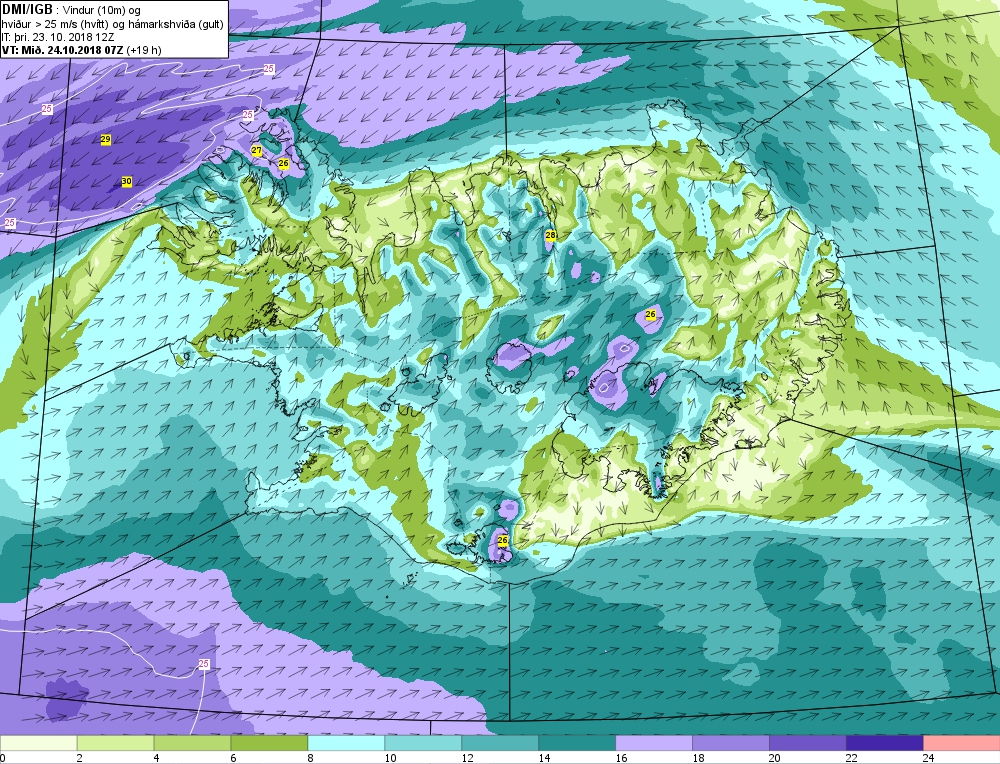The height and width of the screenshot is (764, 1000).
Task: Click the legend scale number 24
Action: click(929, 758)
